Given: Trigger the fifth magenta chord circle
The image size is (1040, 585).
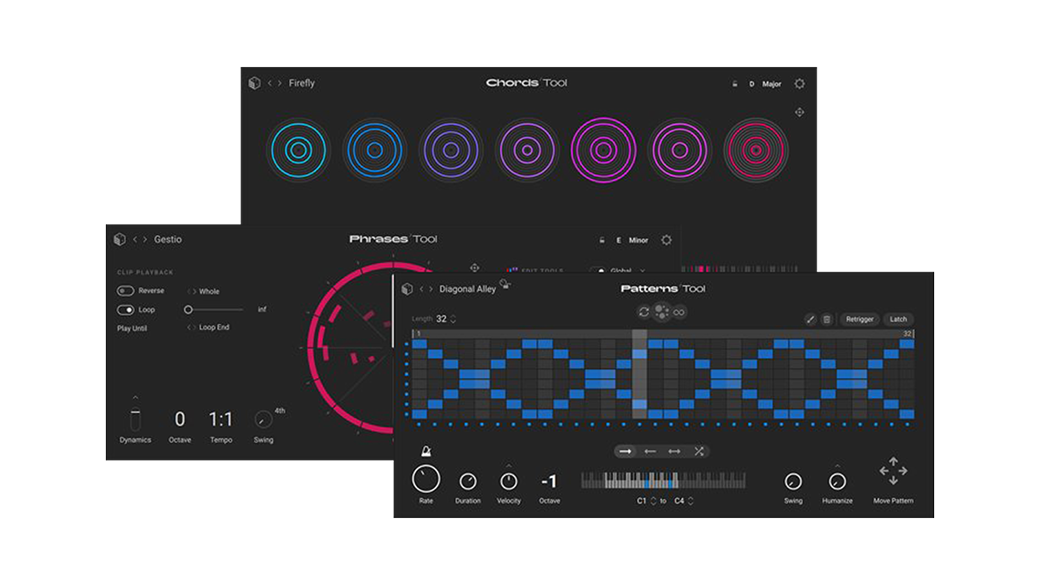Looking at the screenshot, I should (x=604, y=150).
